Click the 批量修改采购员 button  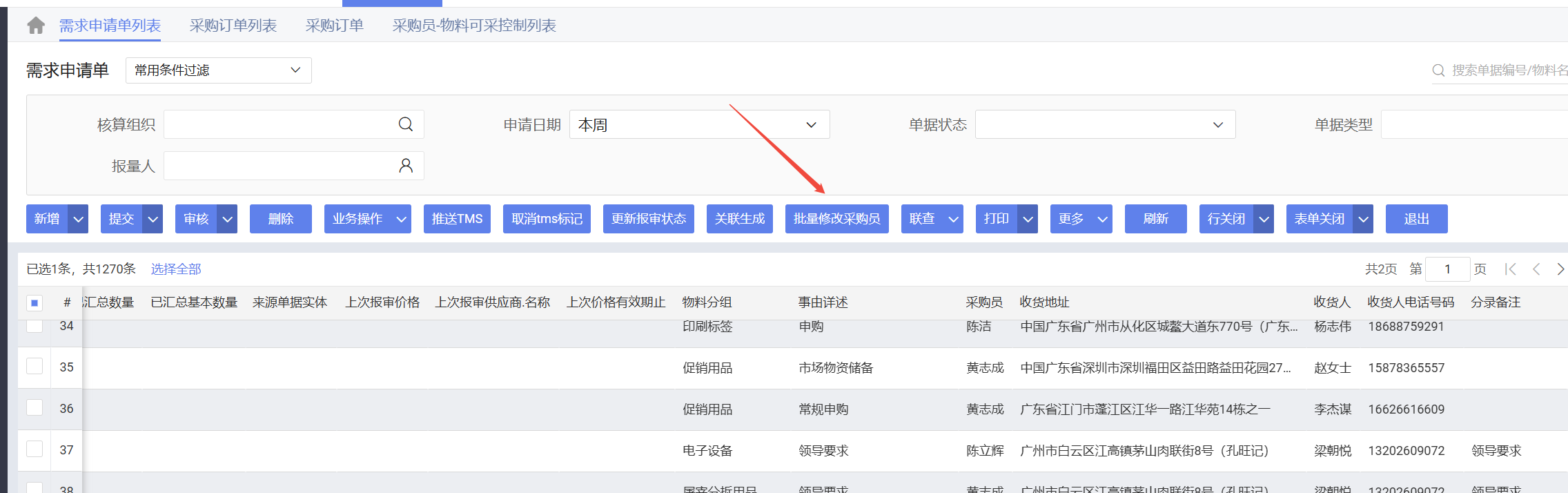pos(836,219)
